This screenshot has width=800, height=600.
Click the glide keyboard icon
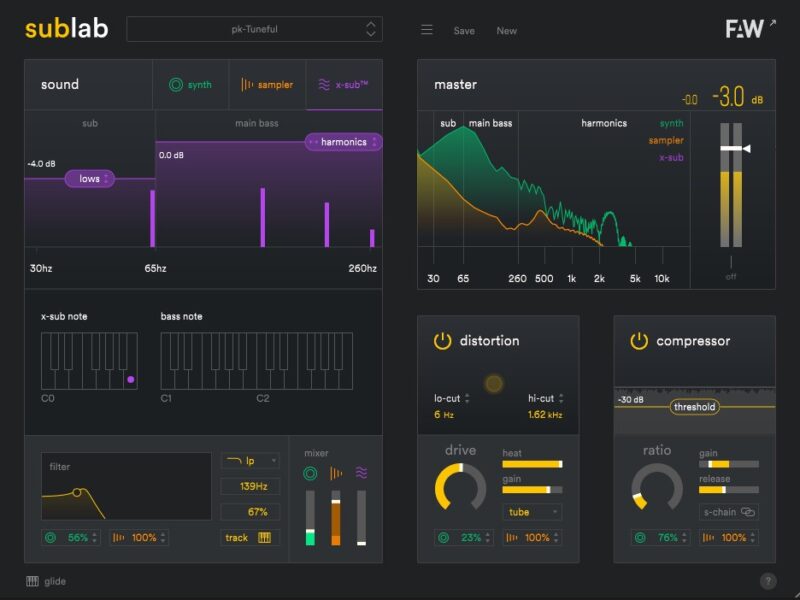32,581
